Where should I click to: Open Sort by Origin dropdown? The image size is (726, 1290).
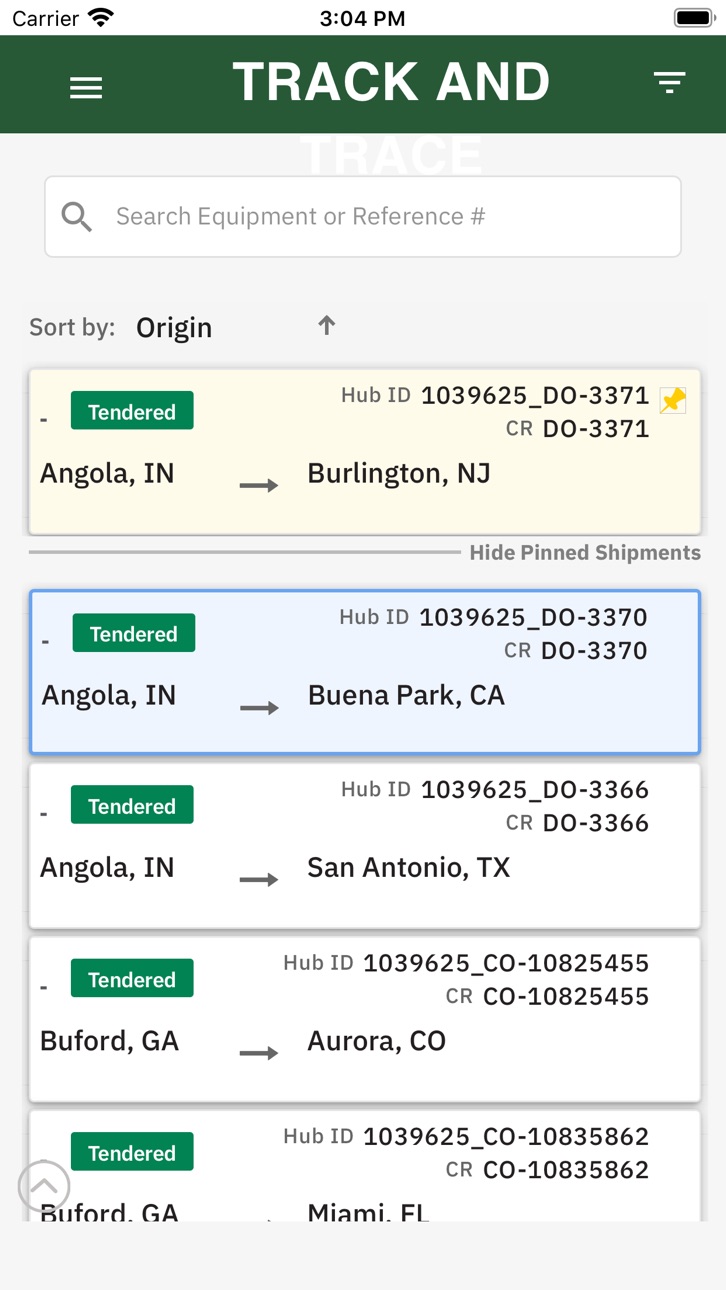tap(174, 328)
